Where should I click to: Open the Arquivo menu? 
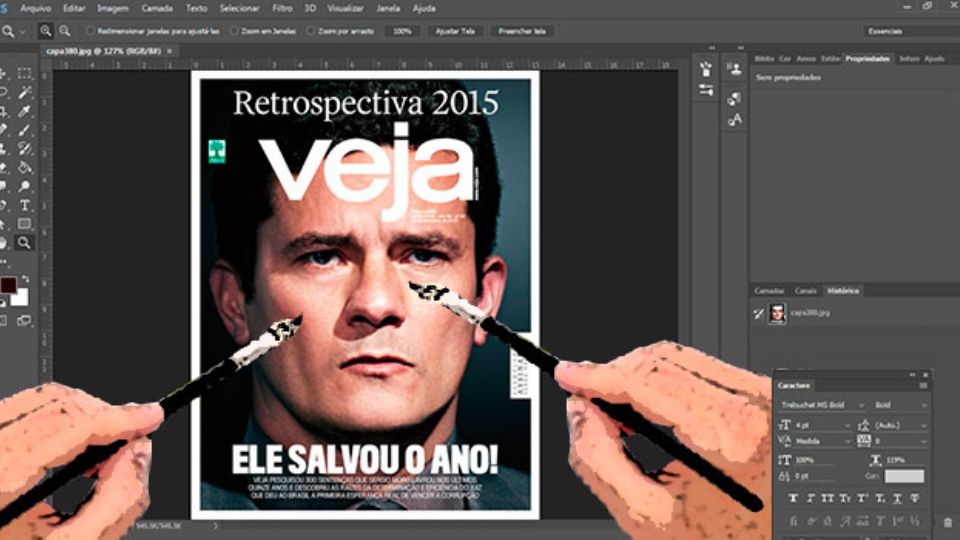(36, 9)
